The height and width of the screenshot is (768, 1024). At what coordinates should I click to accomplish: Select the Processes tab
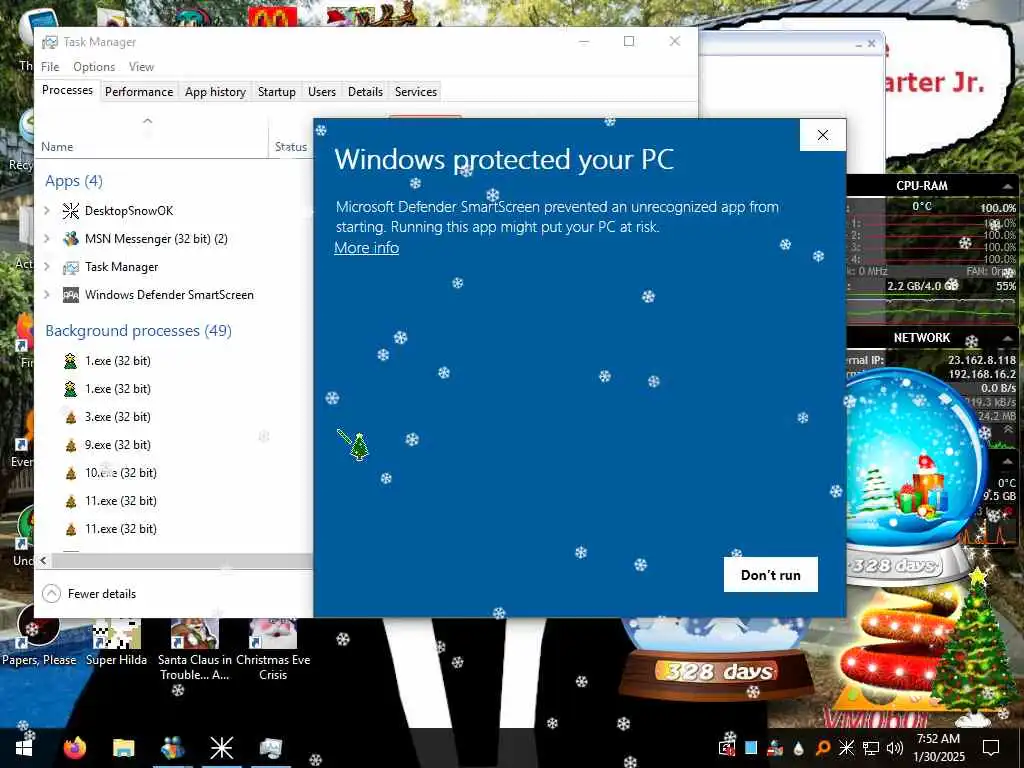(67, 90)
